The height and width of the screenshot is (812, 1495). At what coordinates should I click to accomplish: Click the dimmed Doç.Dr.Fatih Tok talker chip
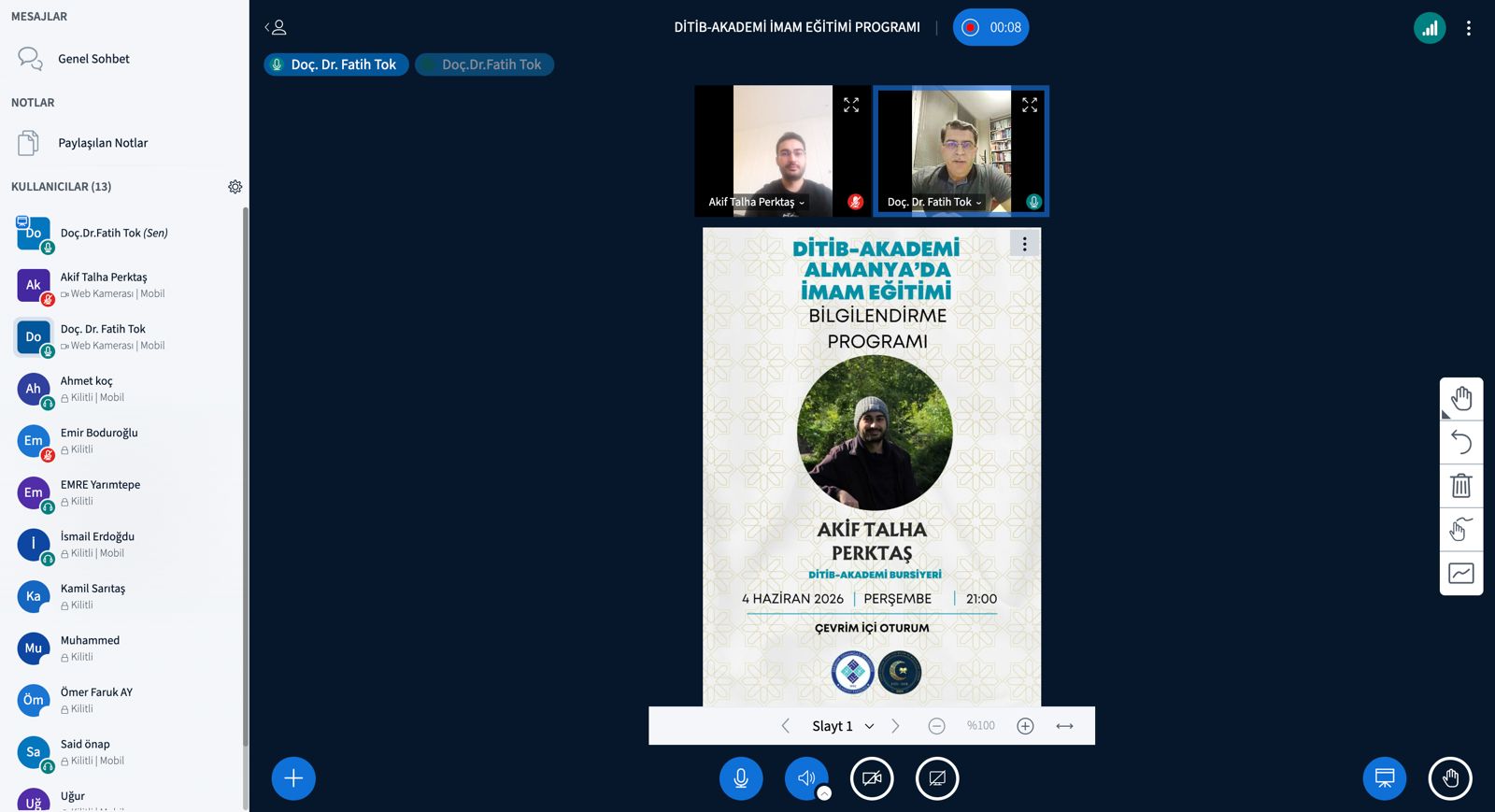click(x=484, y=64)
